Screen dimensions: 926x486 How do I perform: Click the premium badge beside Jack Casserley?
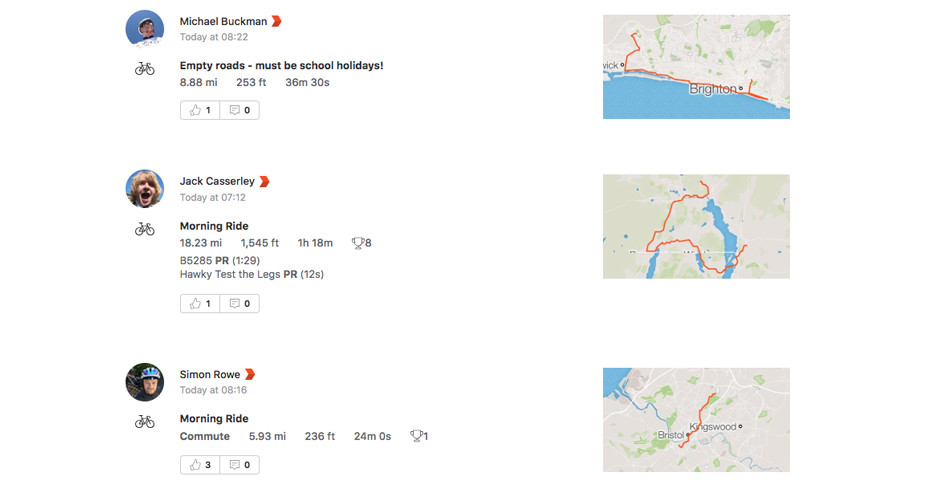tap(265, 181)
